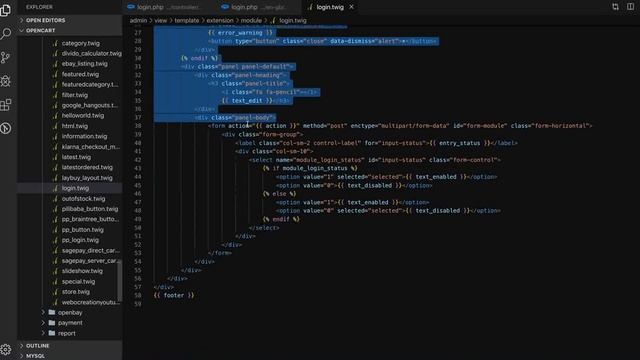Click 'module_login_status' in select tag

pos(329,160)
